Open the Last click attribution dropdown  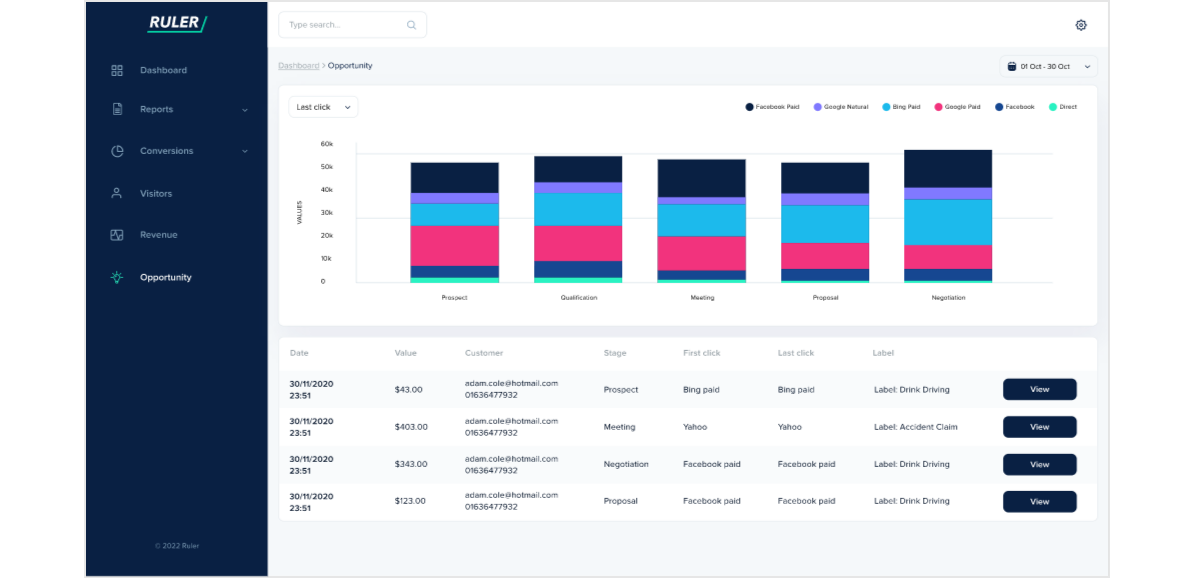322,107
